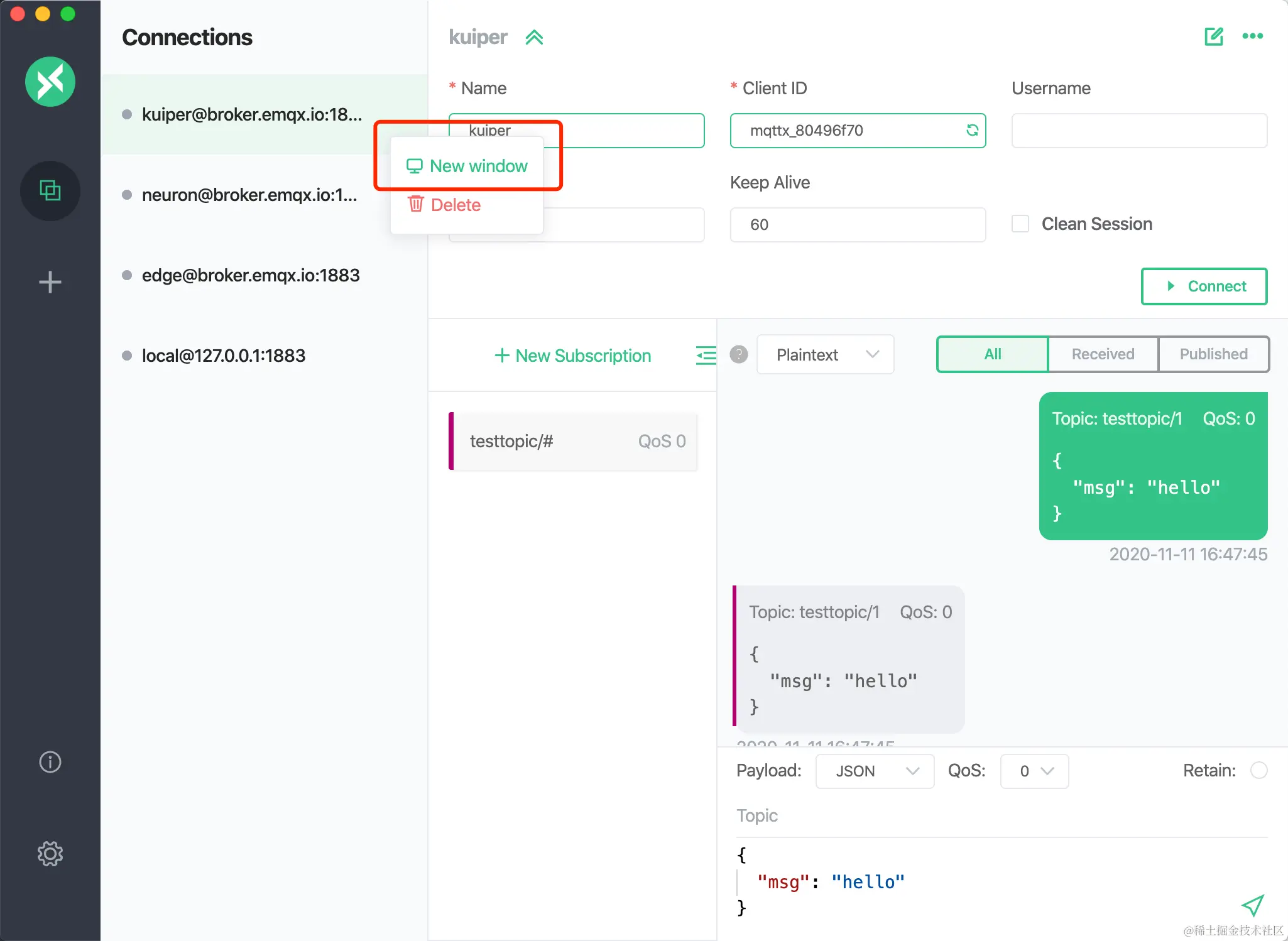Collapse the subscriptions list with the toggle icon
Screen dimensions: 1288x941
706,356
